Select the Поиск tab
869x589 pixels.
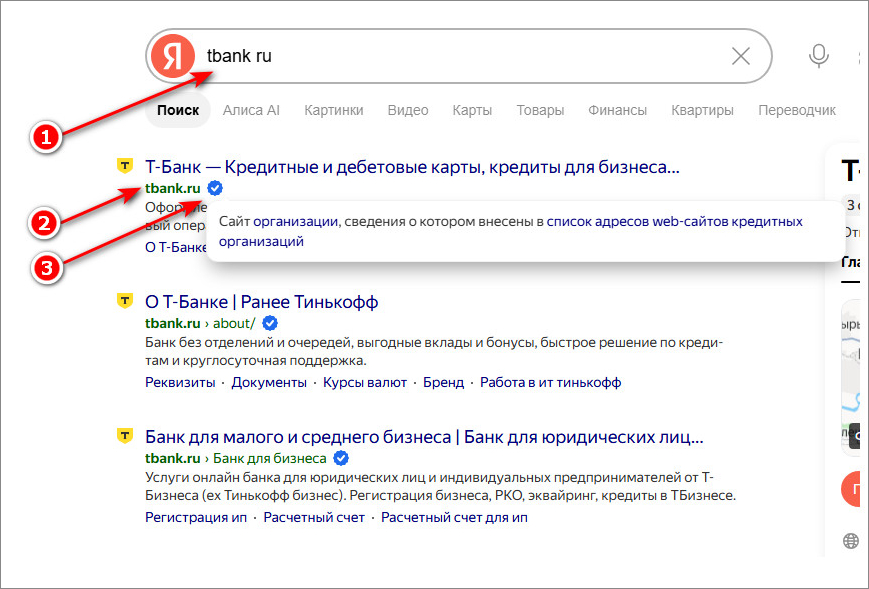178,110
